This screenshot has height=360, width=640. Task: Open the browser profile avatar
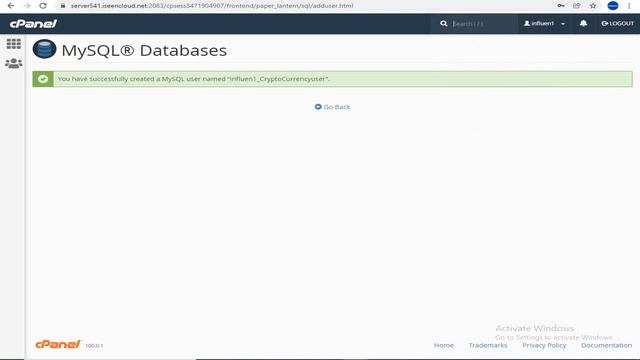tap(613, 6)
